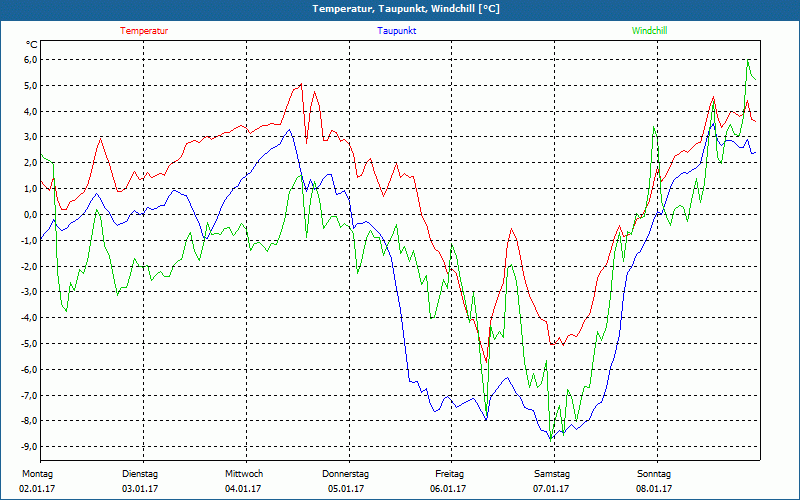Click the -1,0 y-axis value
Screen dimensions: 800x500
click(x=30, y=240)
